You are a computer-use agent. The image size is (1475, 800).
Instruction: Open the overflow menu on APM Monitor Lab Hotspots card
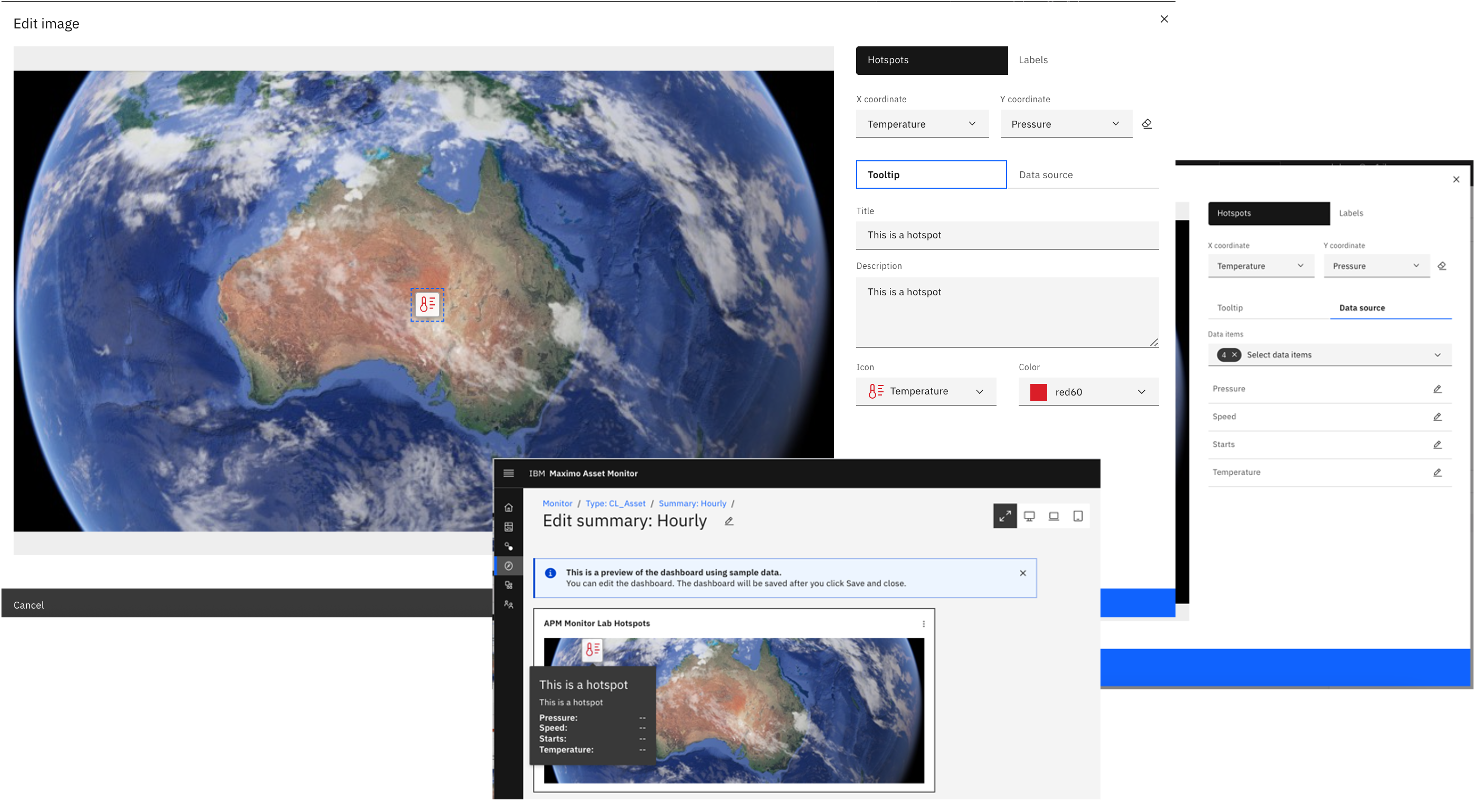point(923,623)
